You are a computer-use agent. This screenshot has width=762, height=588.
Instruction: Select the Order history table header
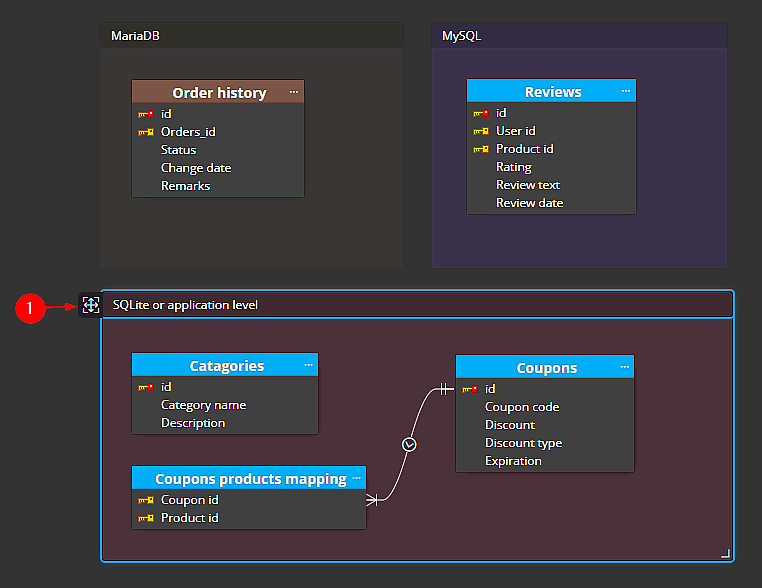[218, 92]
